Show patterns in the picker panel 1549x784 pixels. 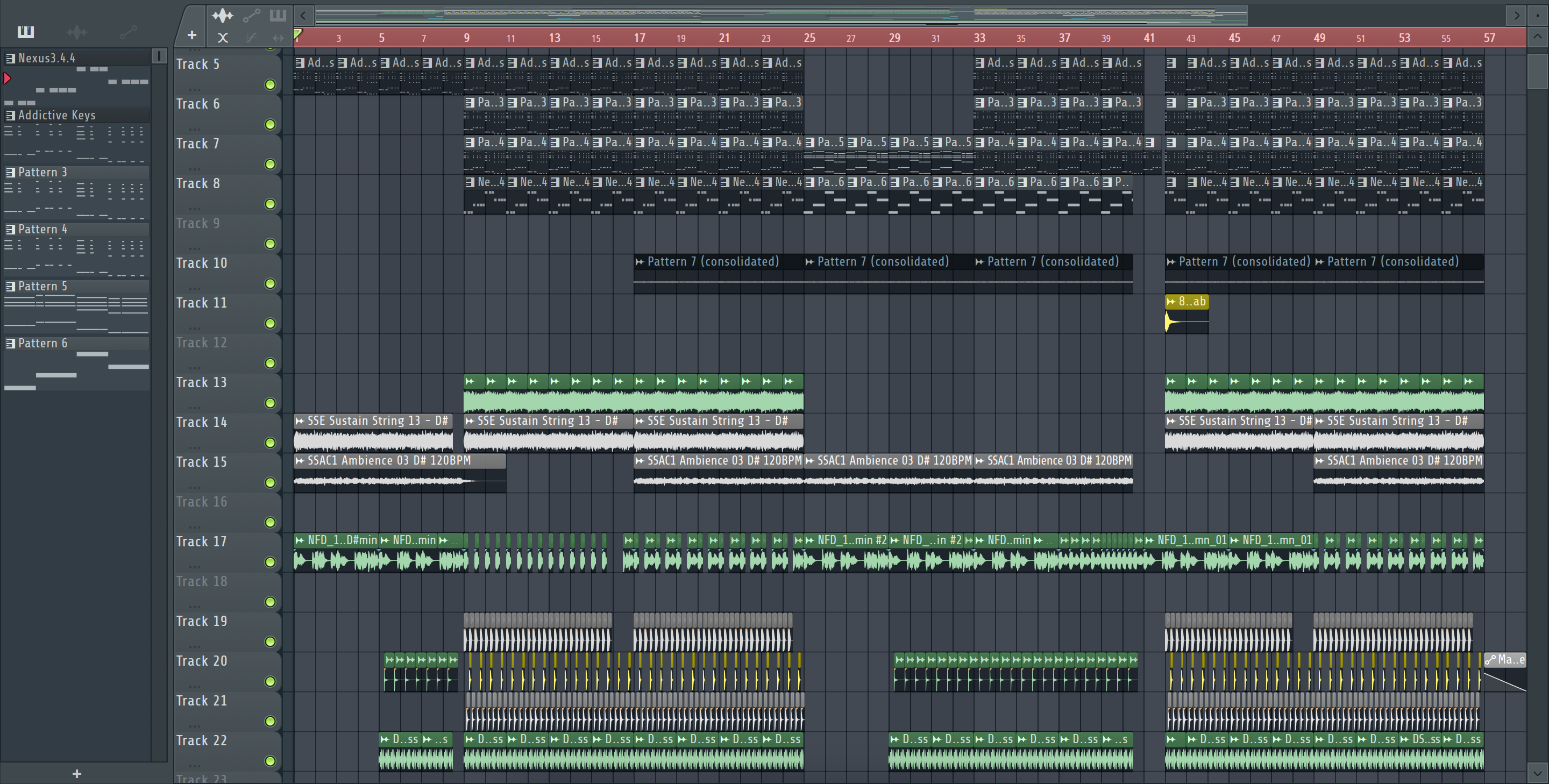coord(25,31)
